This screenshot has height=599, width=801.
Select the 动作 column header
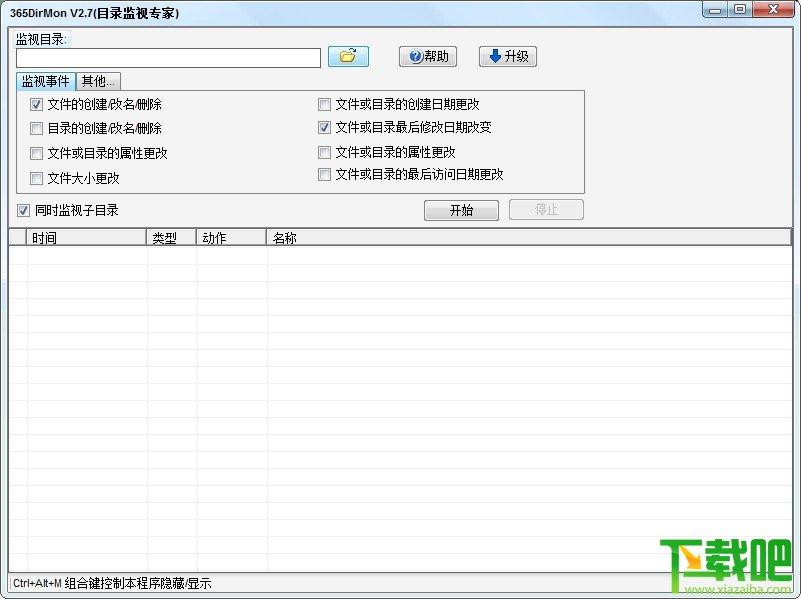[231, 238]
